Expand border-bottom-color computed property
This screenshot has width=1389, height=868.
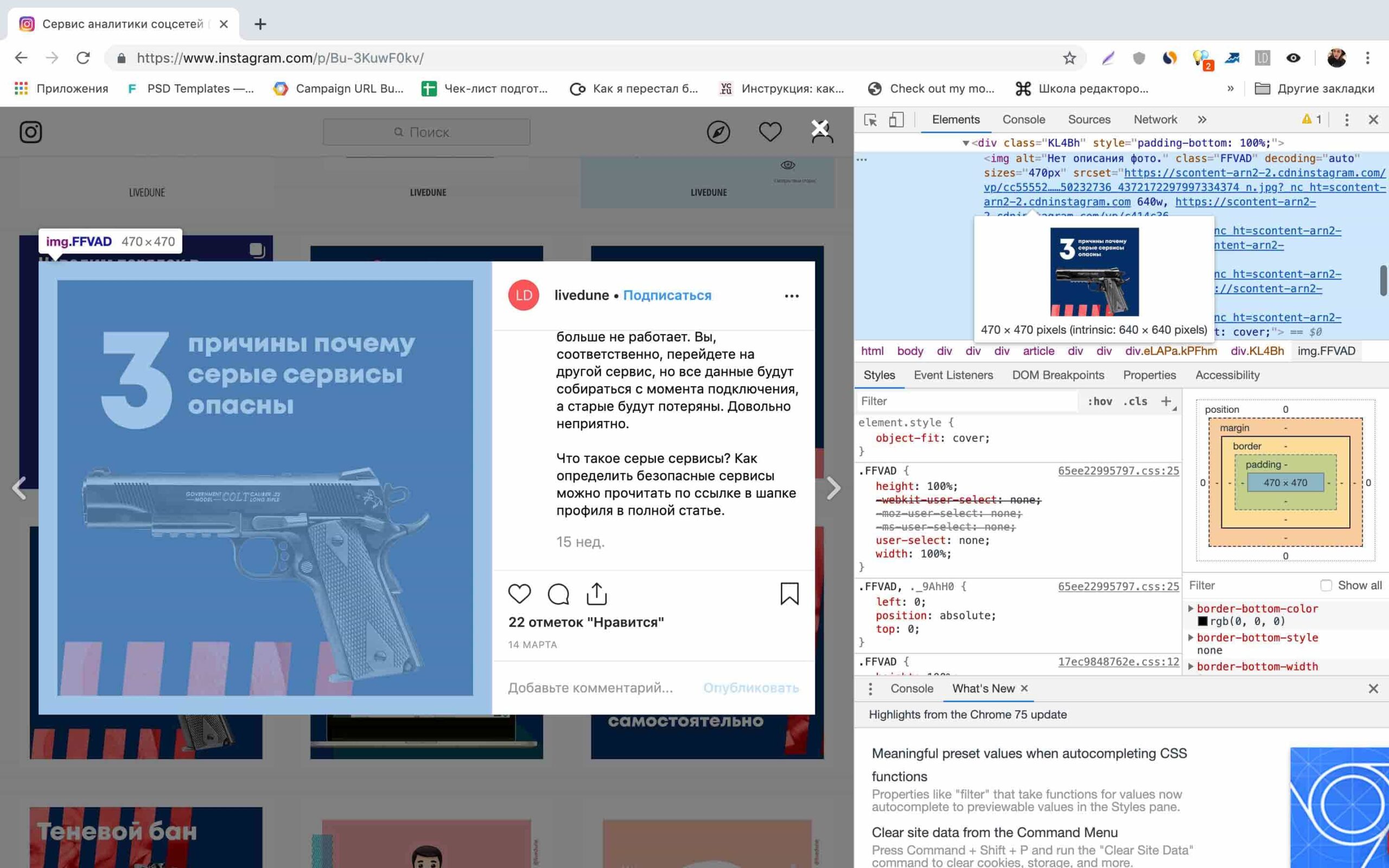click(1190, 609)
